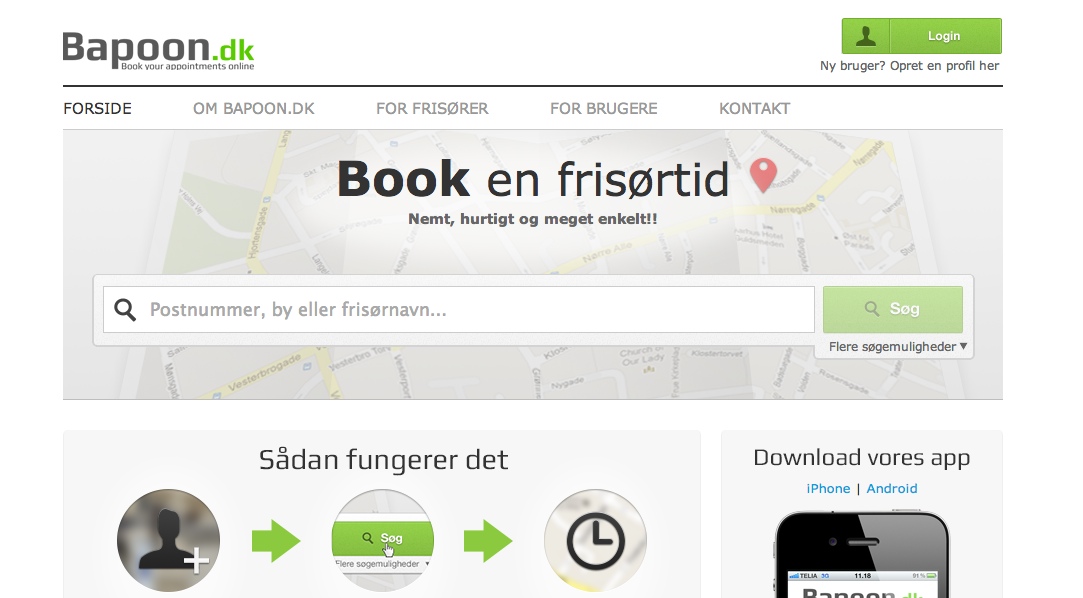The width and height of the screenshot is (1083, 598).
Task: Click the red map pin marker
Action: tap(763, 175)
